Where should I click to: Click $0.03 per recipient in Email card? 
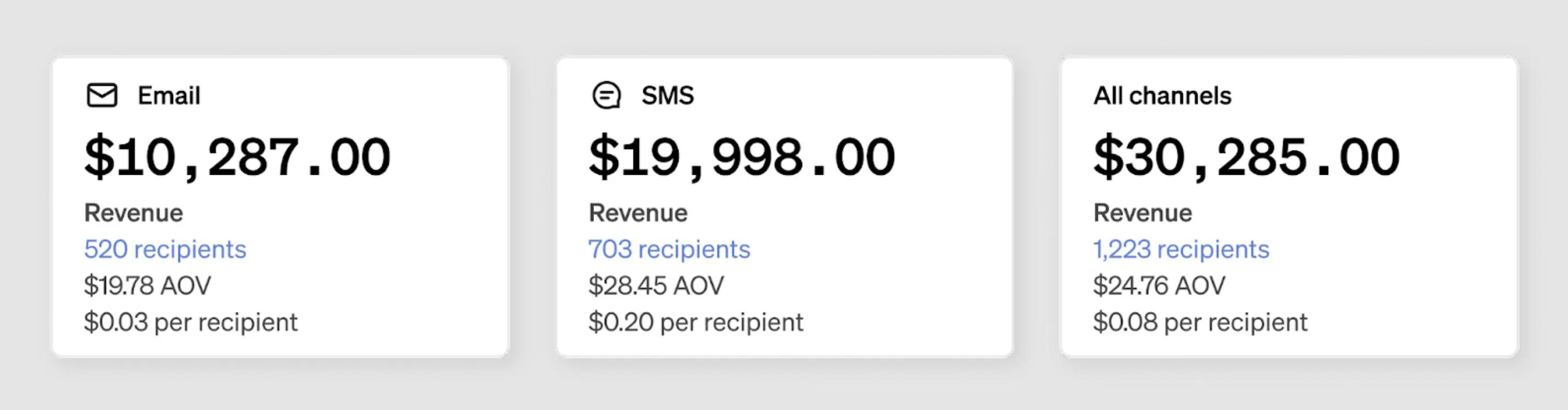coord(191,322)
